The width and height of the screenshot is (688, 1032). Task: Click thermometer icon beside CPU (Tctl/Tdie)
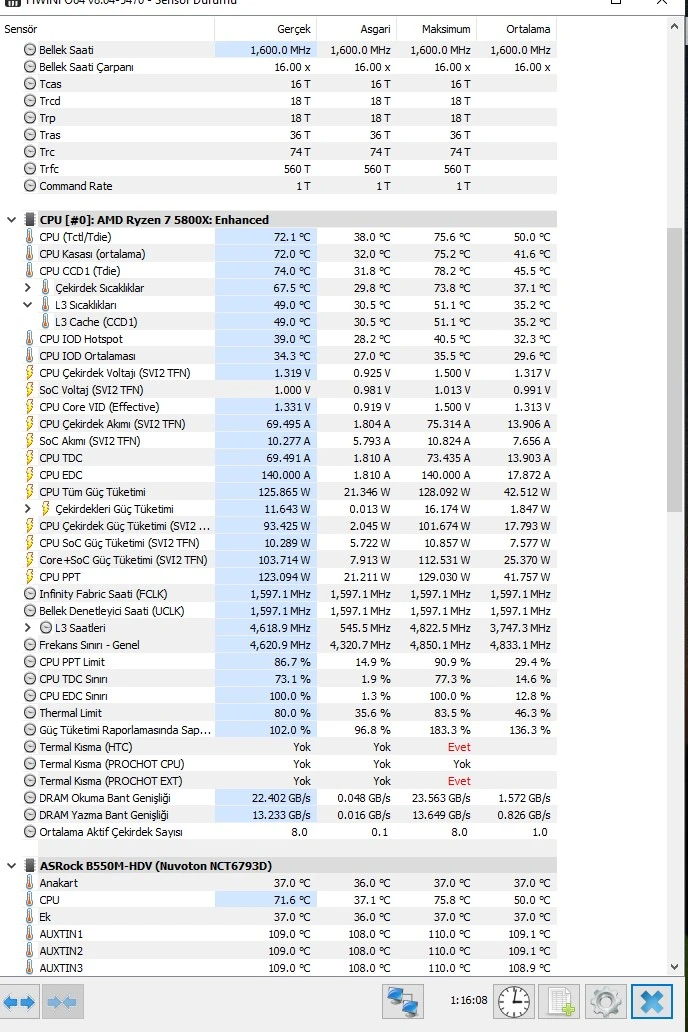click(30, 237)
